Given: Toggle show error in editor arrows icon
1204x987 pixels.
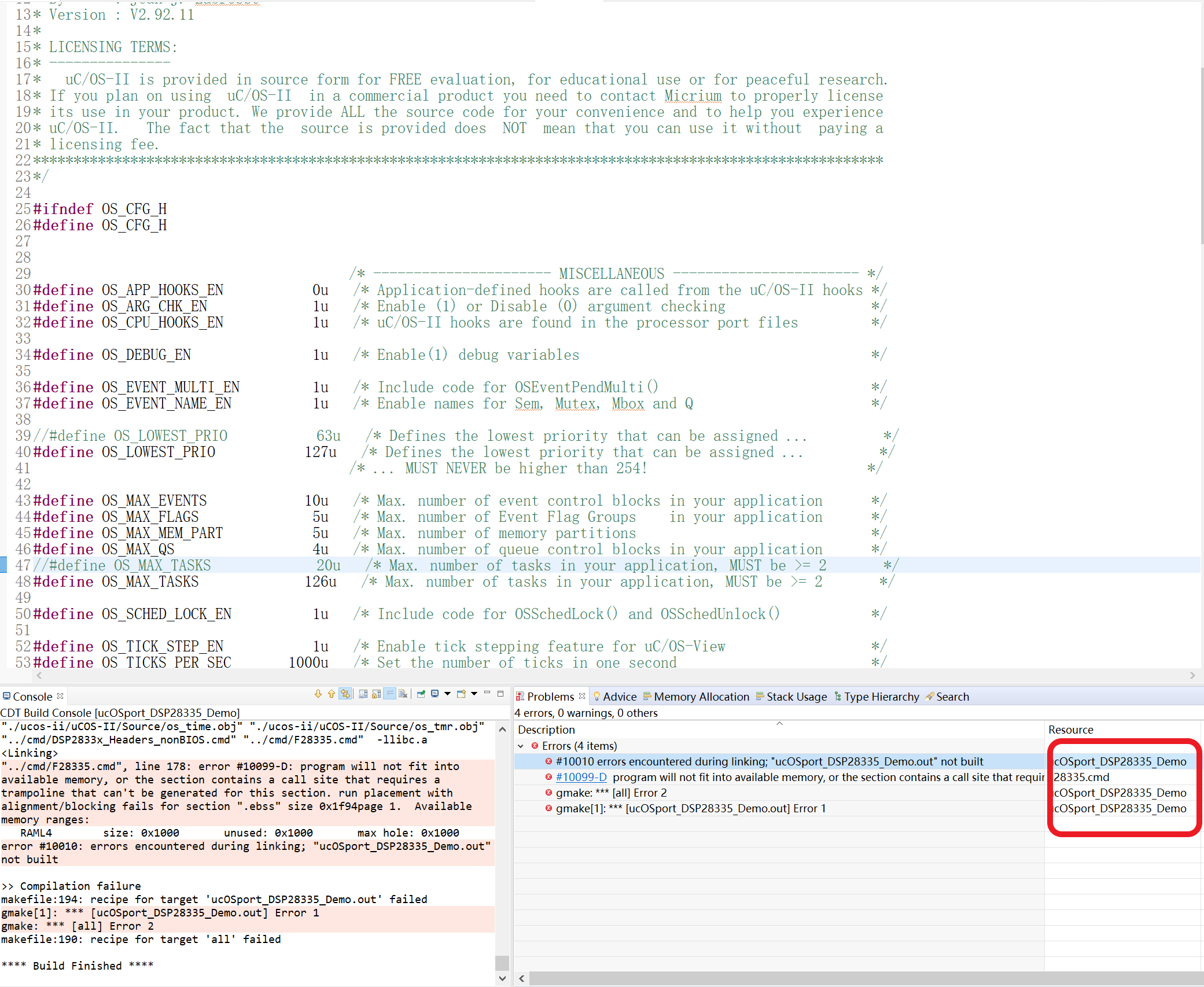Looking at the screenshot, I should coord(345,694).
